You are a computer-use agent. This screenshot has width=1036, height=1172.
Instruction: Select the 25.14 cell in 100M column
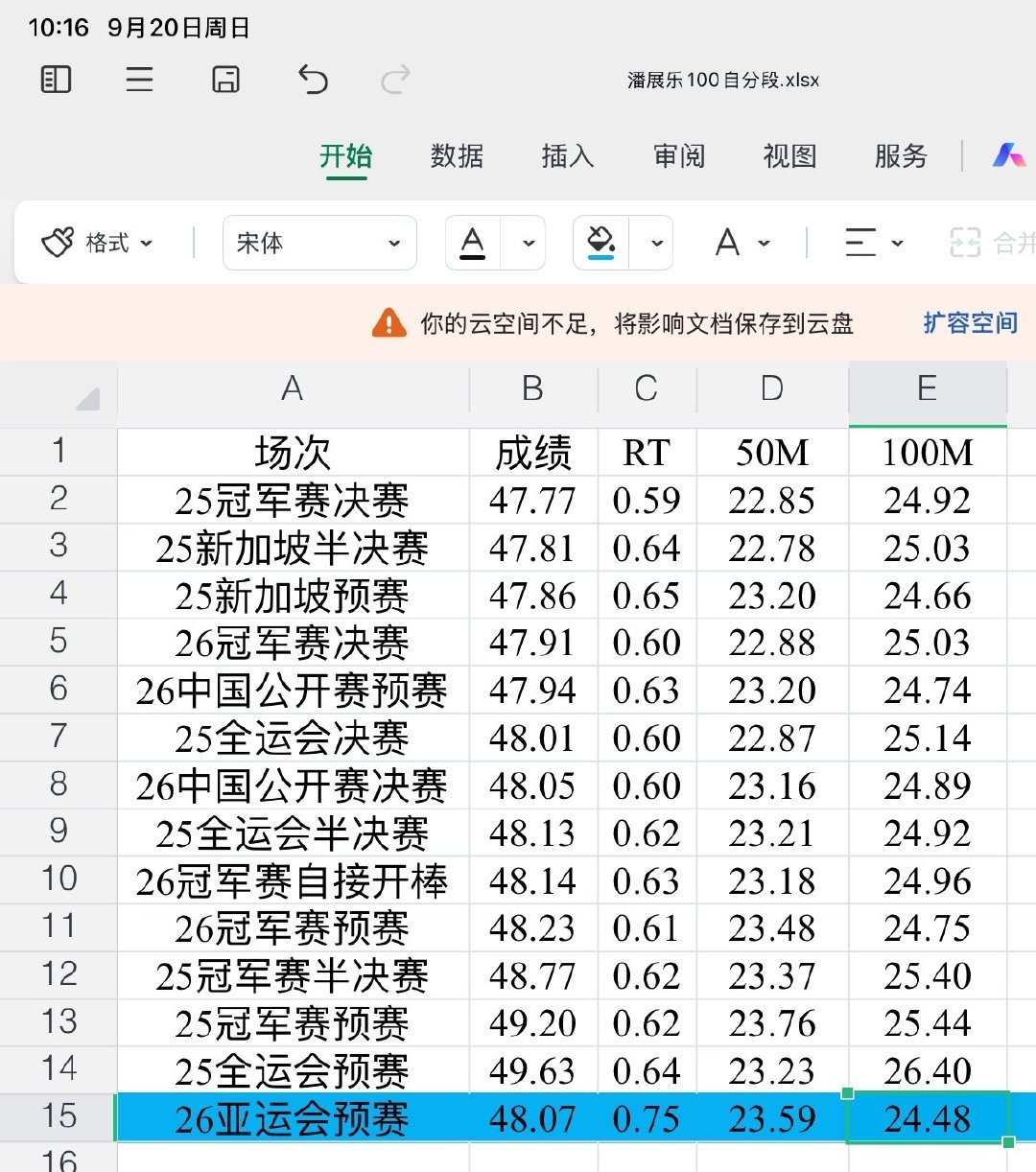pyautogui.click(x=928, y=738)
